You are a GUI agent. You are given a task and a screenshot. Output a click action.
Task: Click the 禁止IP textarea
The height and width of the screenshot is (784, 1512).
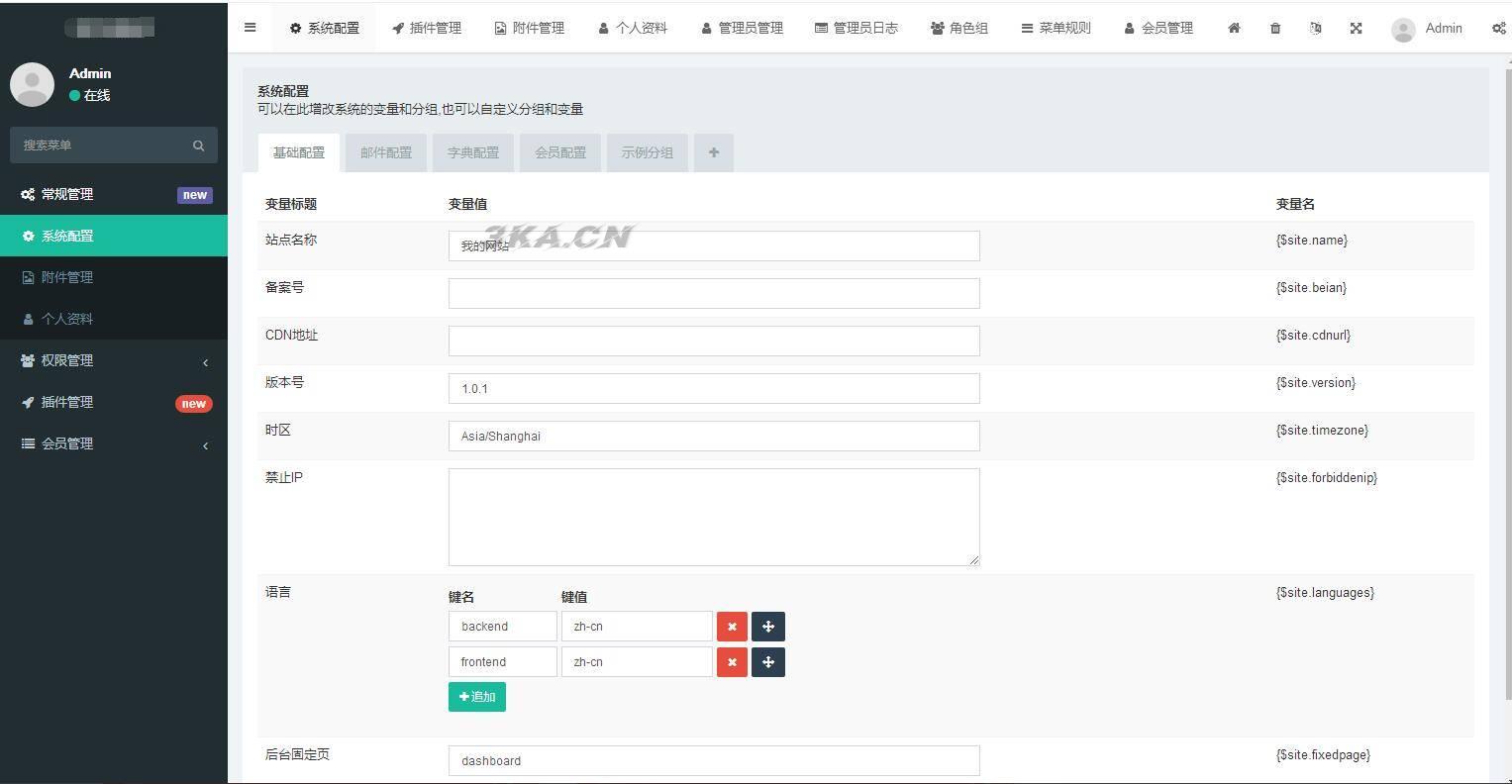pyautogui.click(x=714, y=517)
